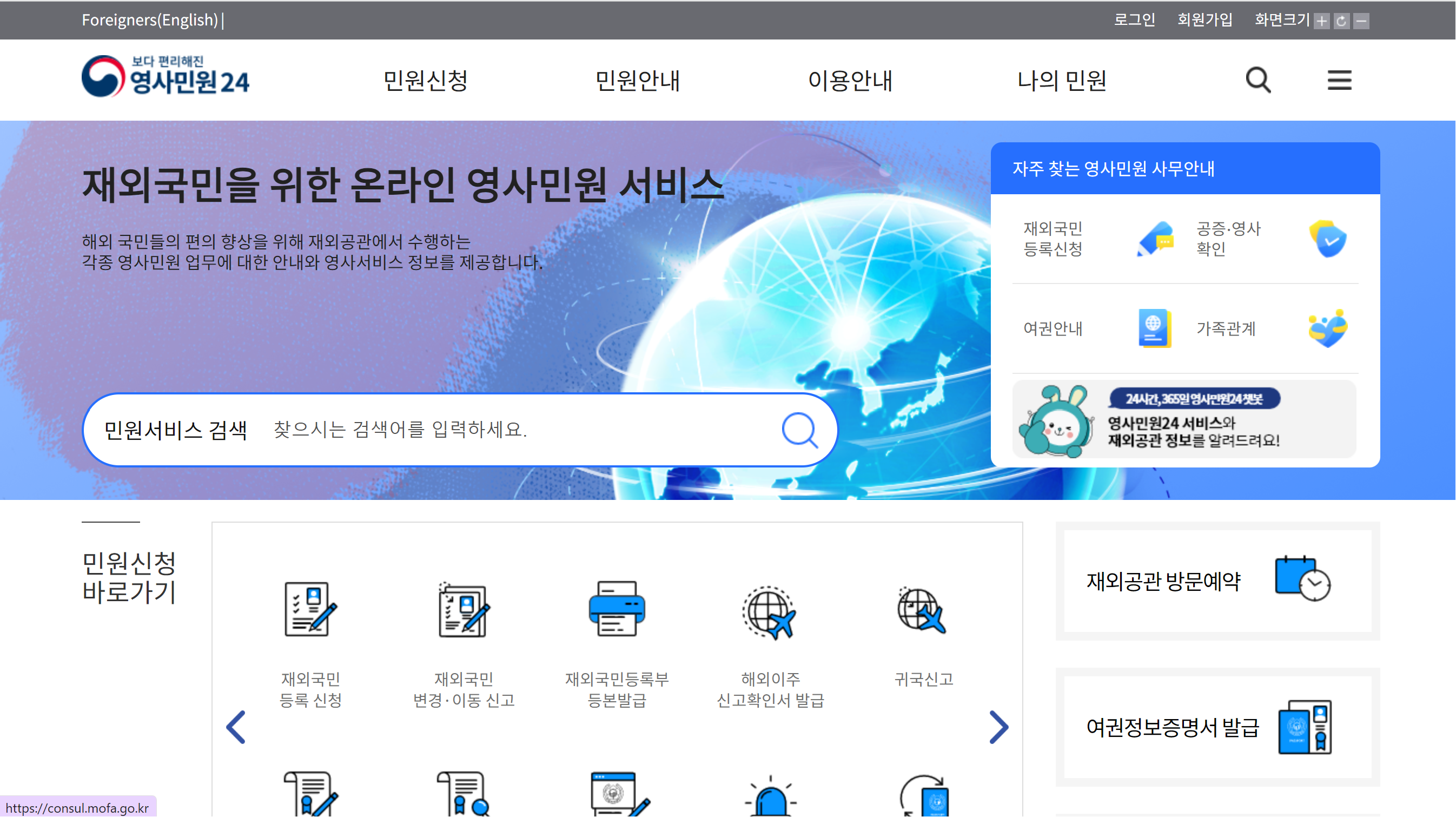The height and width of the screenshot is (817, 1456).
Task: Click the passport certificate icon for 여권정보증명서
Action: [1305, 727]
